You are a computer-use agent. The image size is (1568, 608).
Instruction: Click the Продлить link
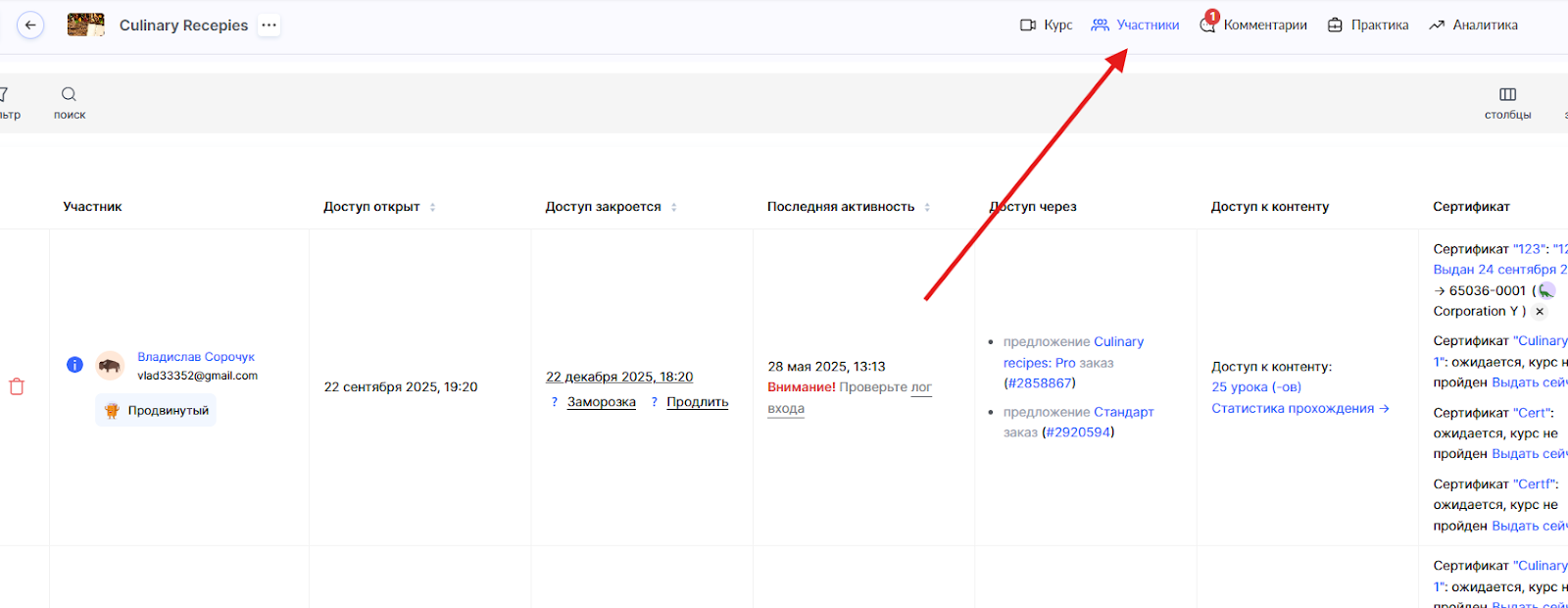click(x=697, y=402)
